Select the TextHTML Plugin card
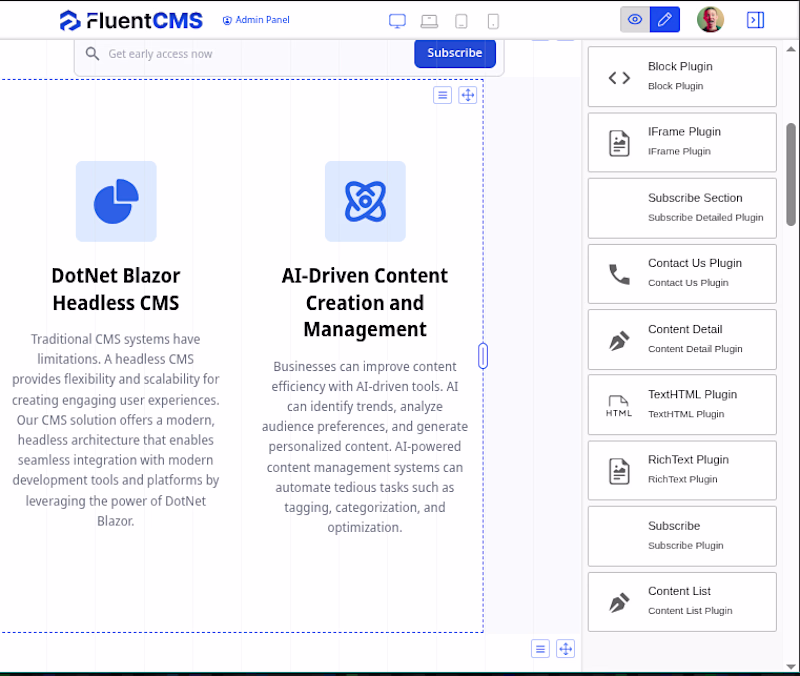This screenshot has height=676, width=800. (x=682, y=405)
